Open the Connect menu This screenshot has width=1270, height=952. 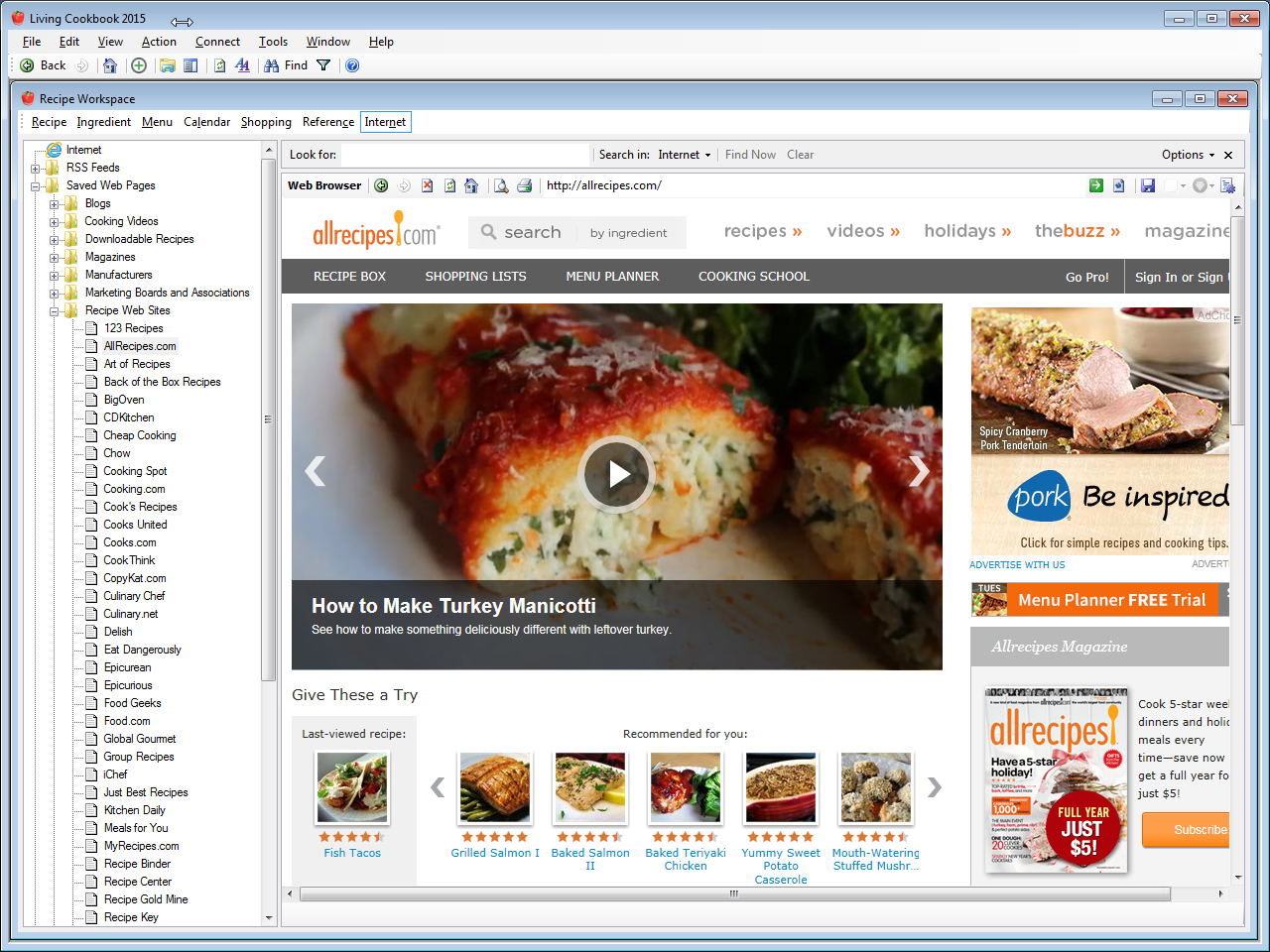(217, 42)
